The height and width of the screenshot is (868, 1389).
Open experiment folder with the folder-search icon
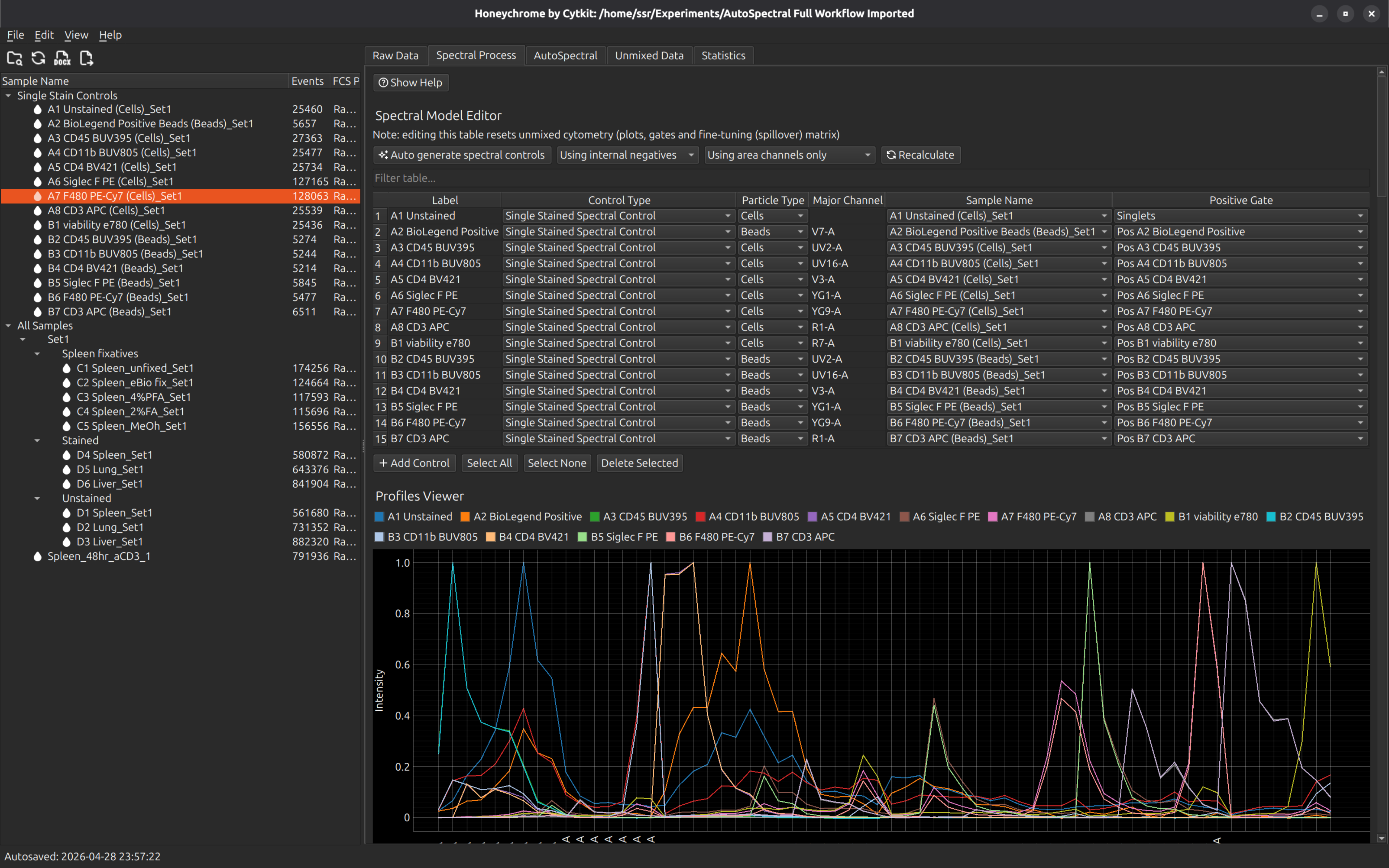(x=14, y=58)
